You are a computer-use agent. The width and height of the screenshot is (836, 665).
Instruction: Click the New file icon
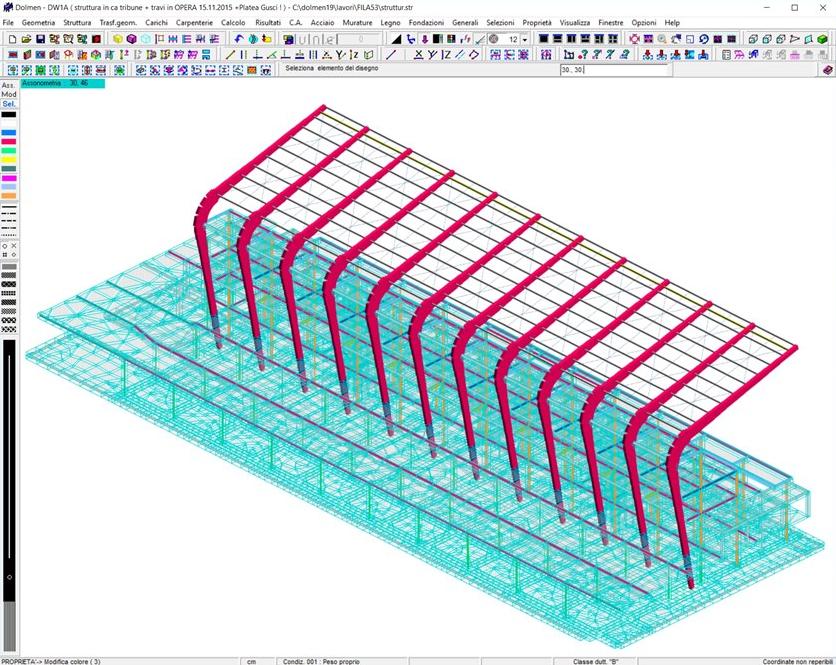(12, 39)
